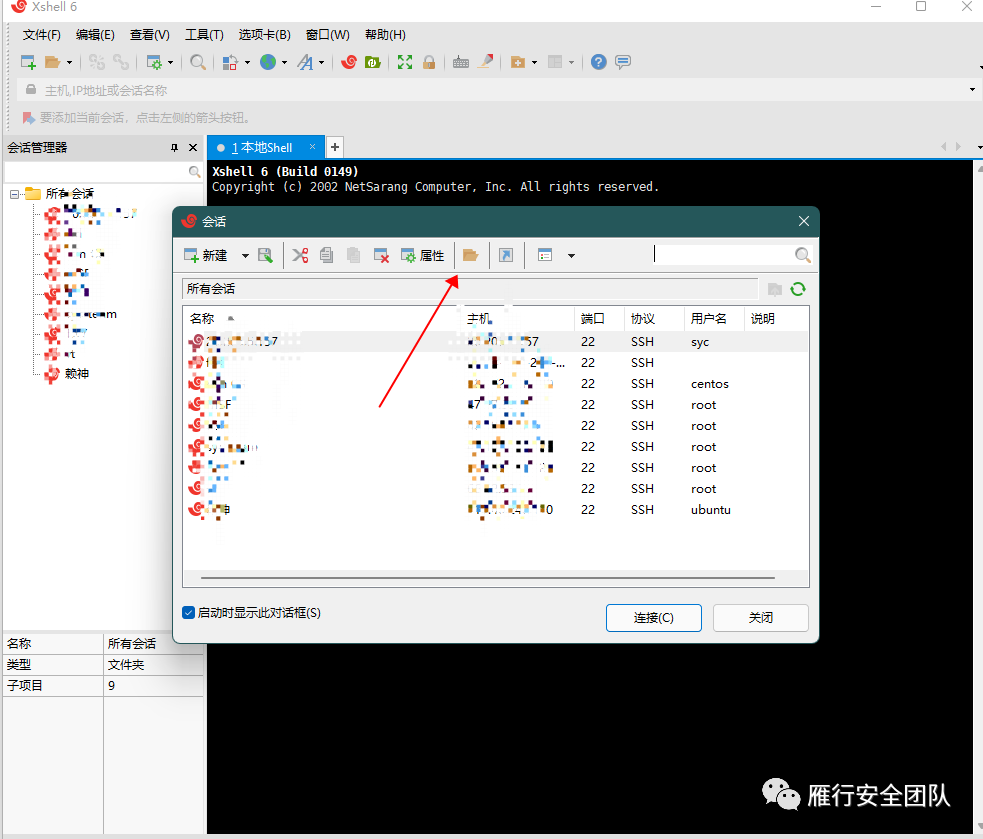Open the 窗口(W) menu
The height and width of the screenshot is (839, 983).
pyautogui.click(x=327, y=35)
